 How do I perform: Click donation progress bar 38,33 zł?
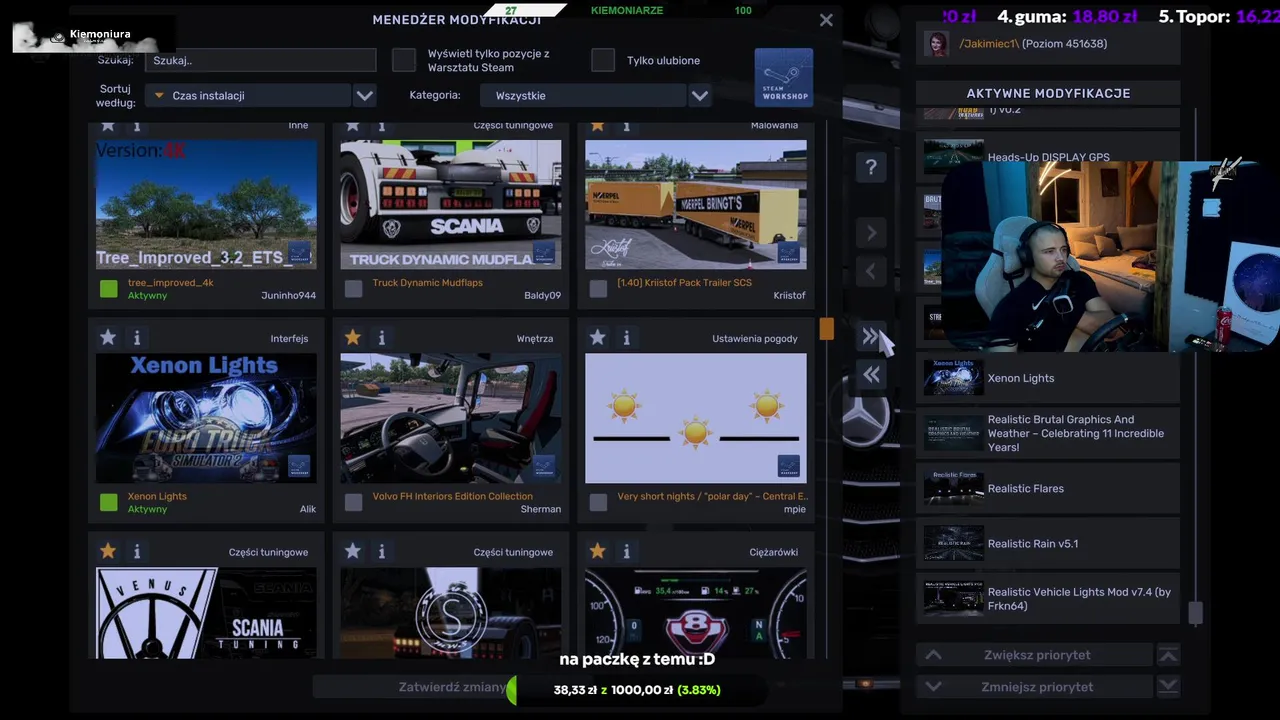click(x=637, y=690)
